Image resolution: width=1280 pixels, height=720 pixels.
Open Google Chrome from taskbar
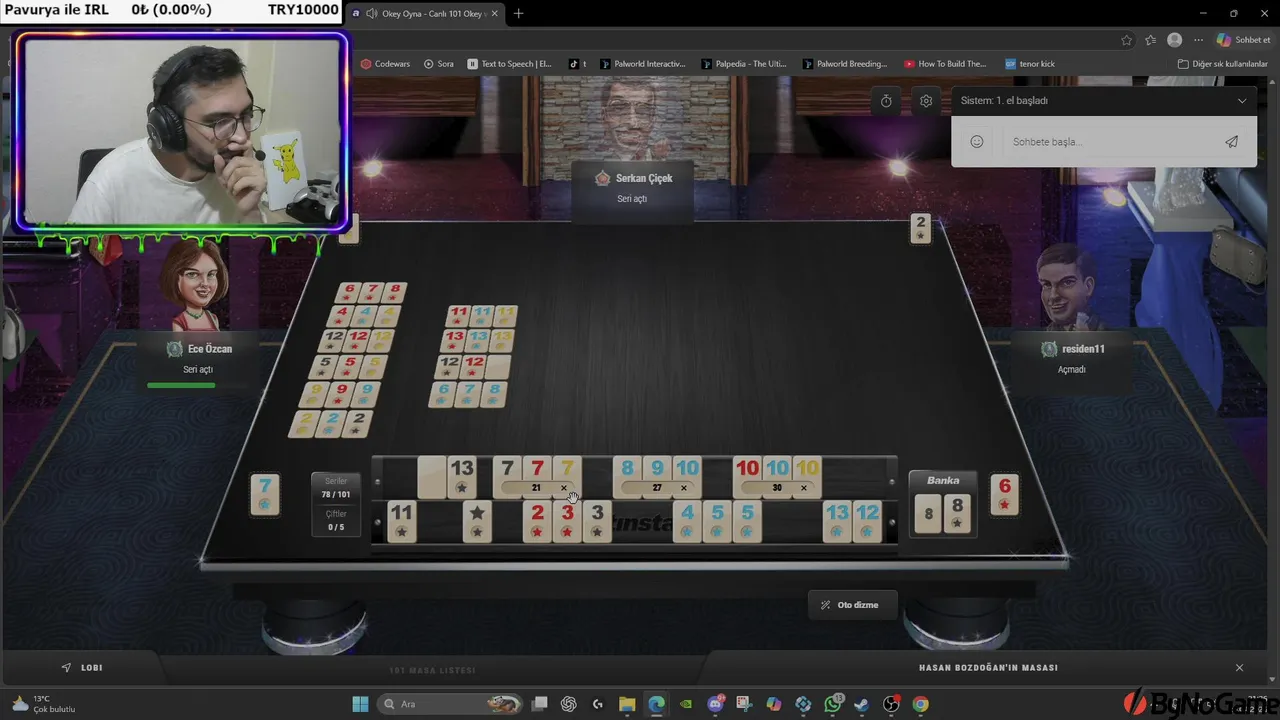920,704
